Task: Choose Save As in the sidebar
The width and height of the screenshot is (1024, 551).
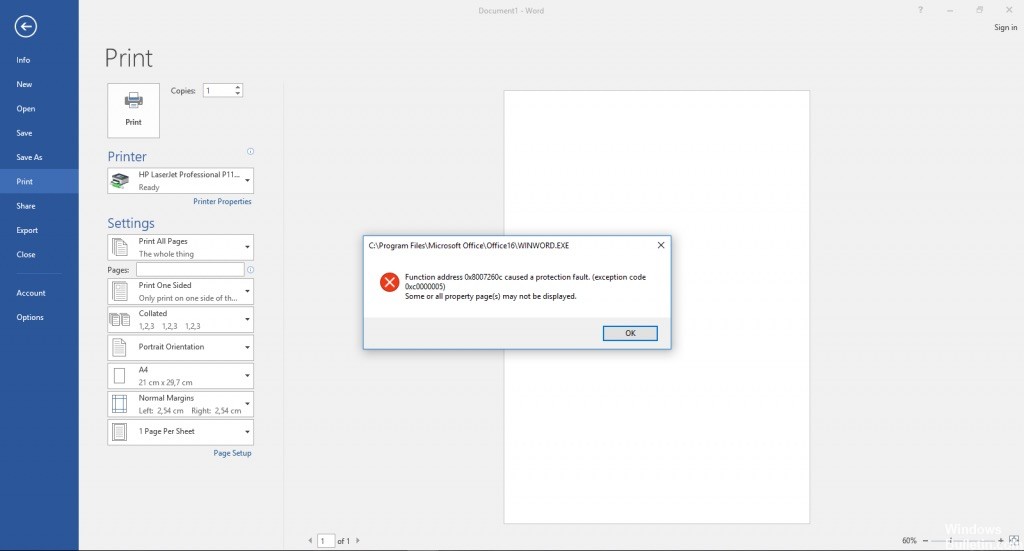Action: 39,157
